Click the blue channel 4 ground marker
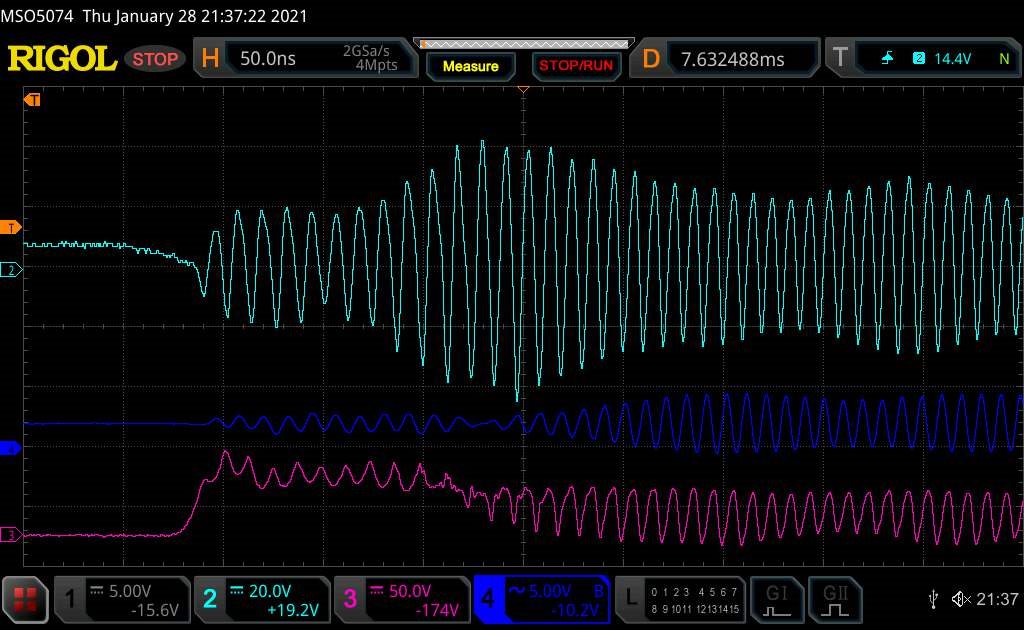This screenshot has height=630, width=1024. pos(10,448)
